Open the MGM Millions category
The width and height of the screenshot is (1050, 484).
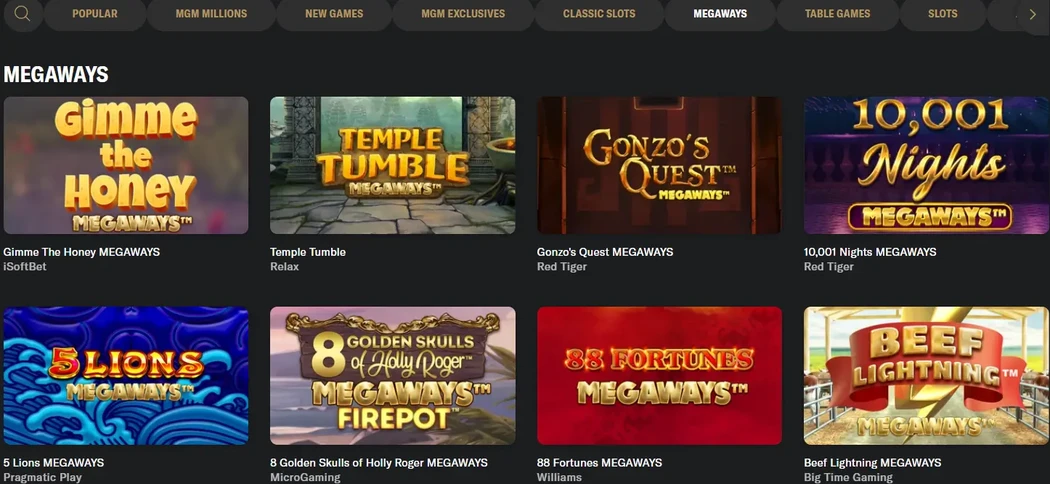pyautogui.click(x=211, y=13)
